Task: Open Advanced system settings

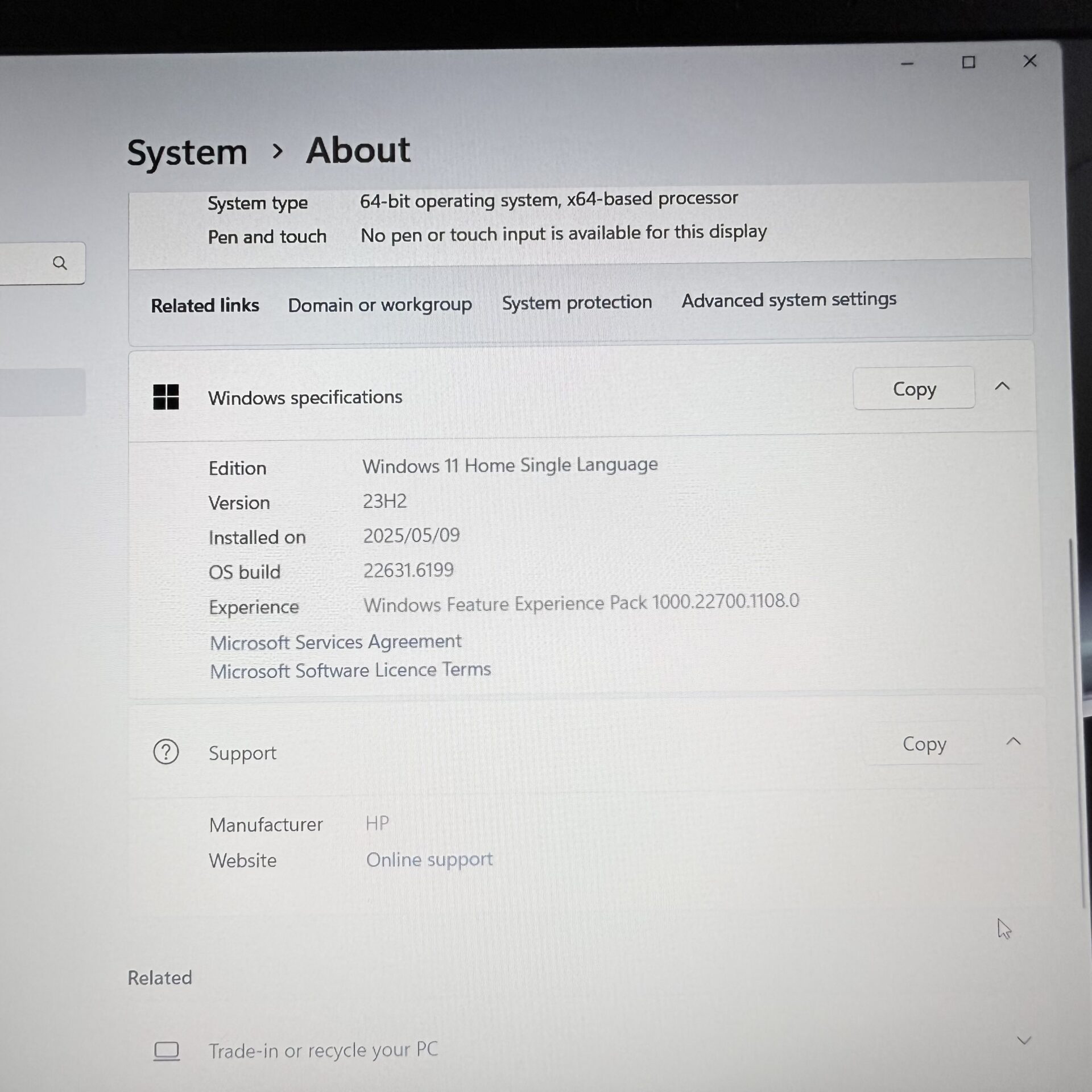Action: 789,299
